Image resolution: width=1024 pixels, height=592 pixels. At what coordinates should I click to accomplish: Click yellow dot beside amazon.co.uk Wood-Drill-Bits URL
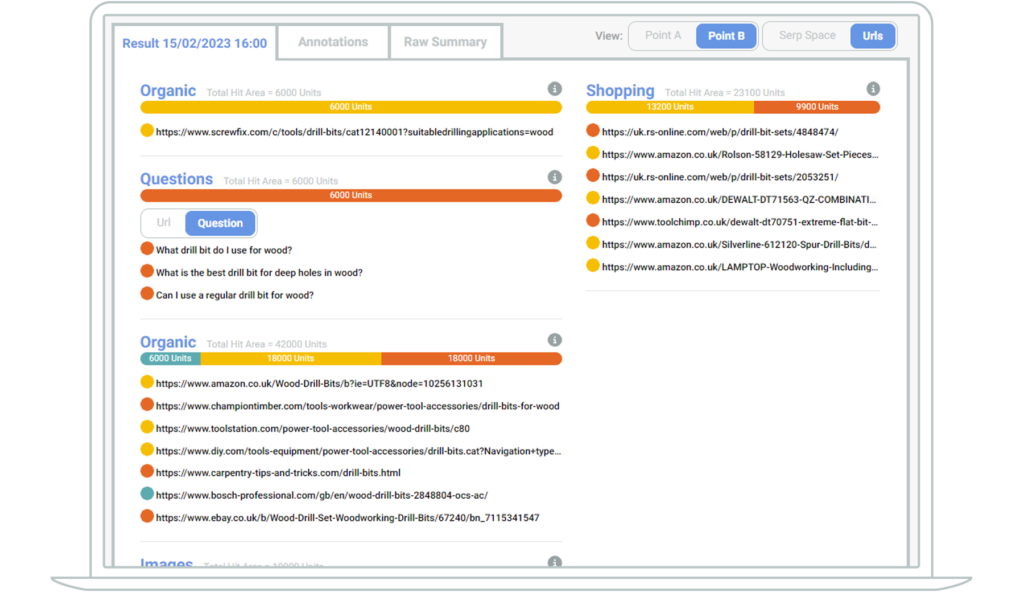(147, 382)
